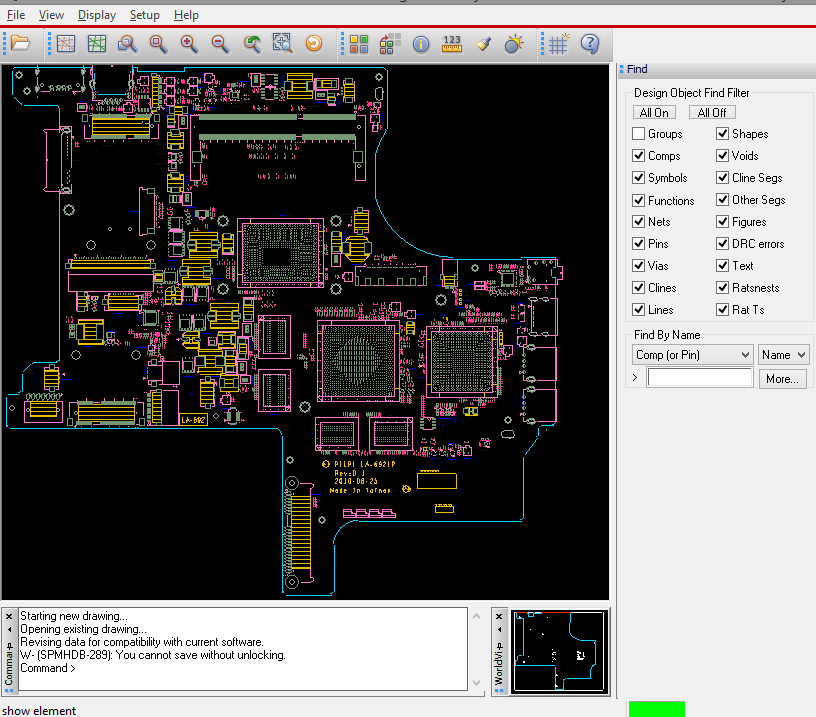Click the More... button
This screenshot has height=717, width=816.
[782, 379]
